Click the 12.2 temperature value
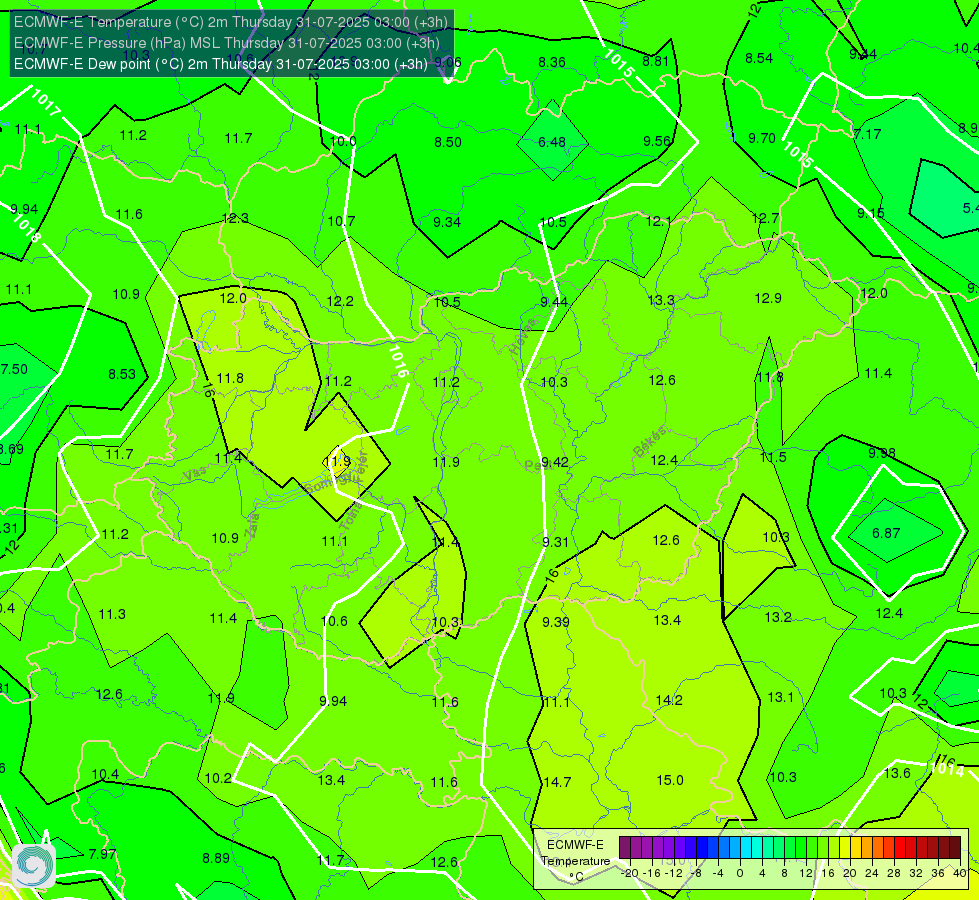 pyautogui.click(x=340, y=301)
